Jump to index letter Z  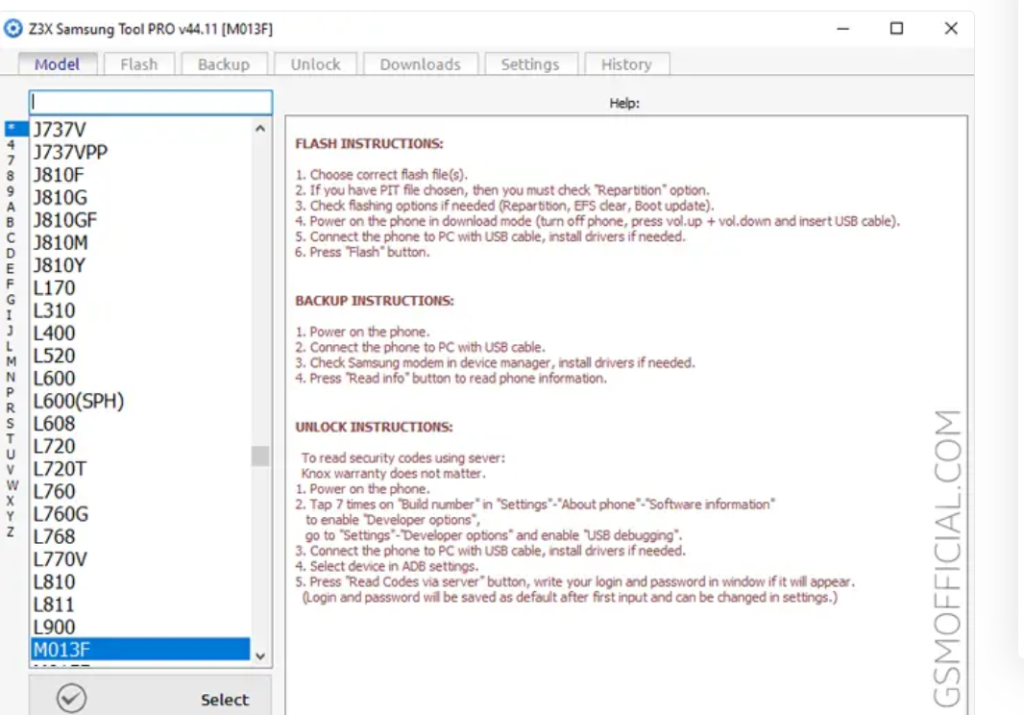click(x=10, y=532)
